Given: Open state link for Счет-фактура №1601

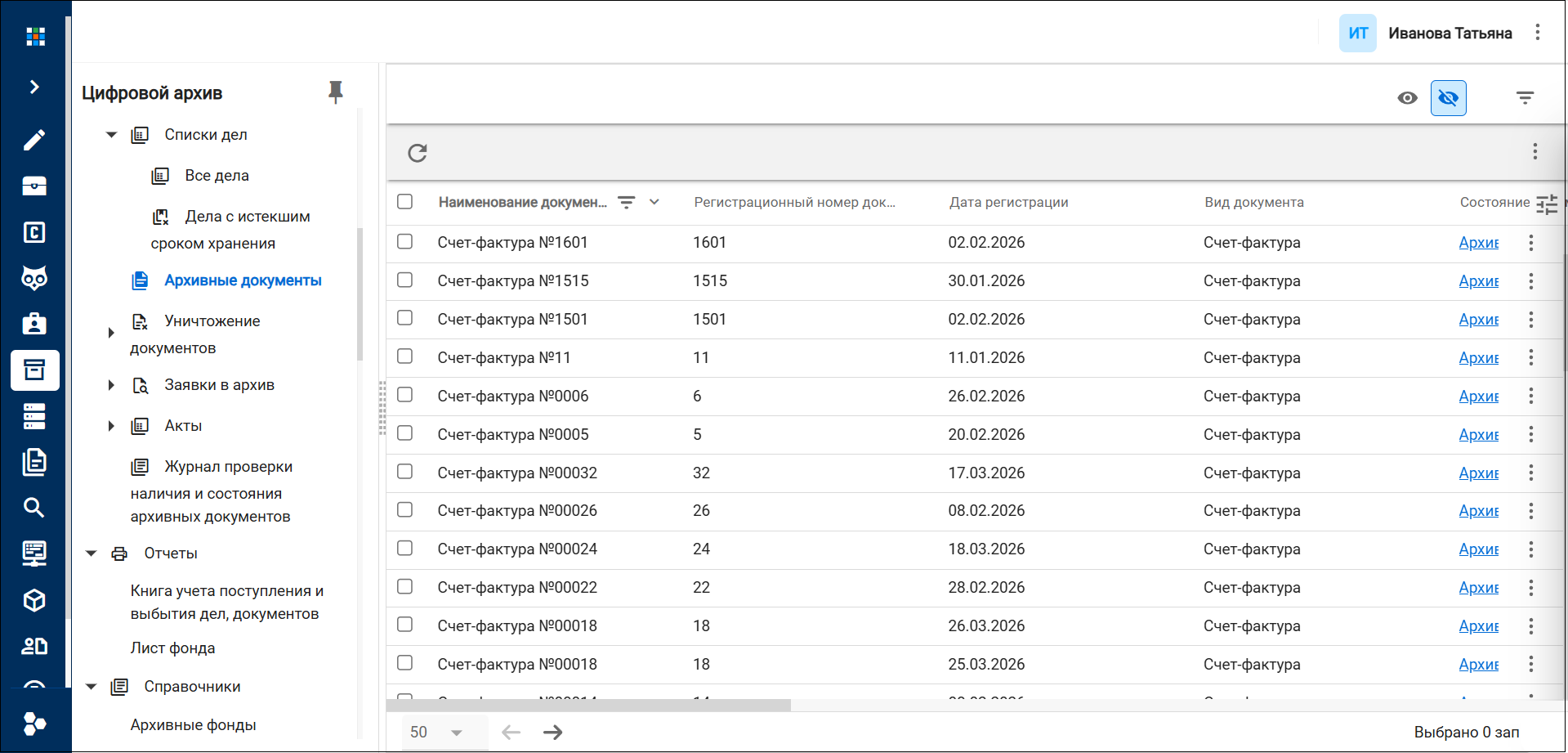Looking at the screenshot, I should click(1479, 243).
